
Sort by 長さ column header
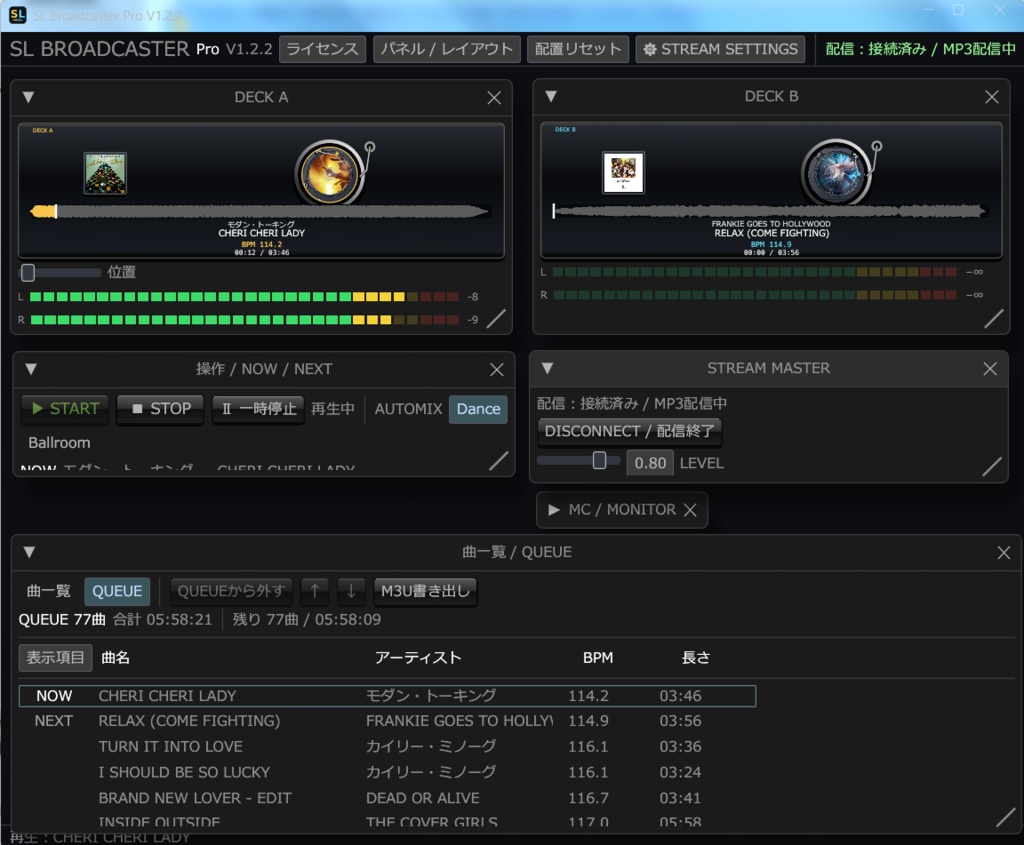coord(696,658)
